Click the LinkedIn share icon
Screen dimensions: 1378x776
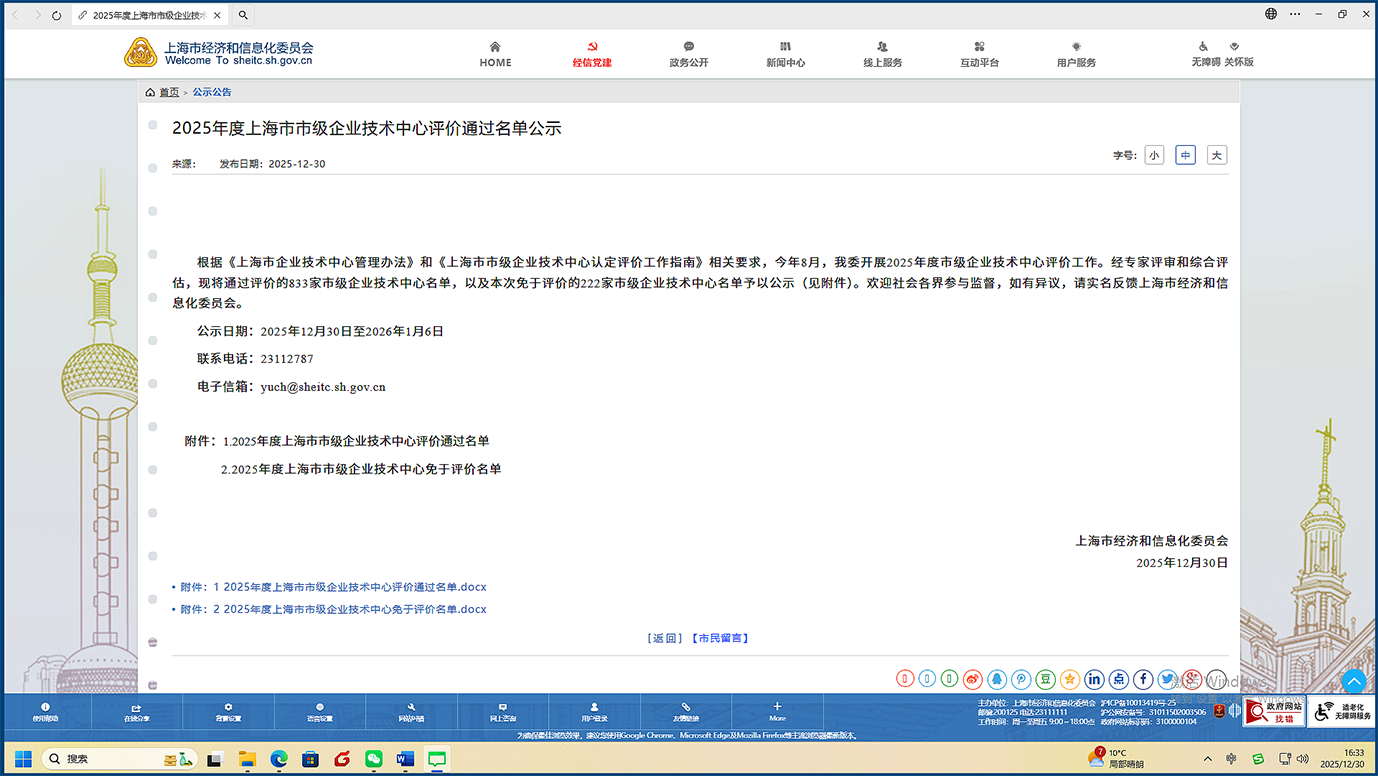pos(1094,679)
